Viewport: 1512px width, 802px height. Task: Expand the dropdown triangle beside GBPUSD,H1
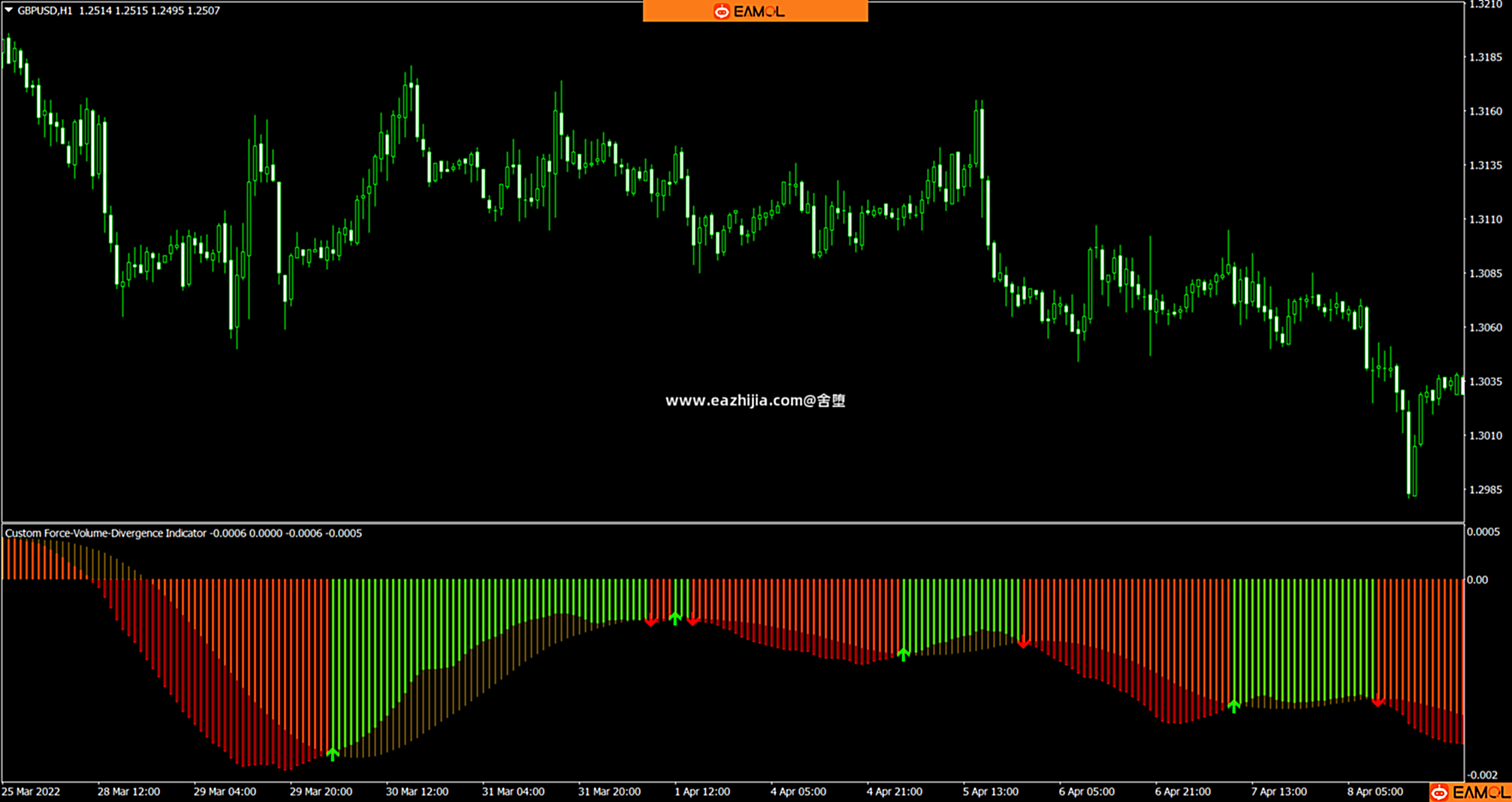[9, 11]
